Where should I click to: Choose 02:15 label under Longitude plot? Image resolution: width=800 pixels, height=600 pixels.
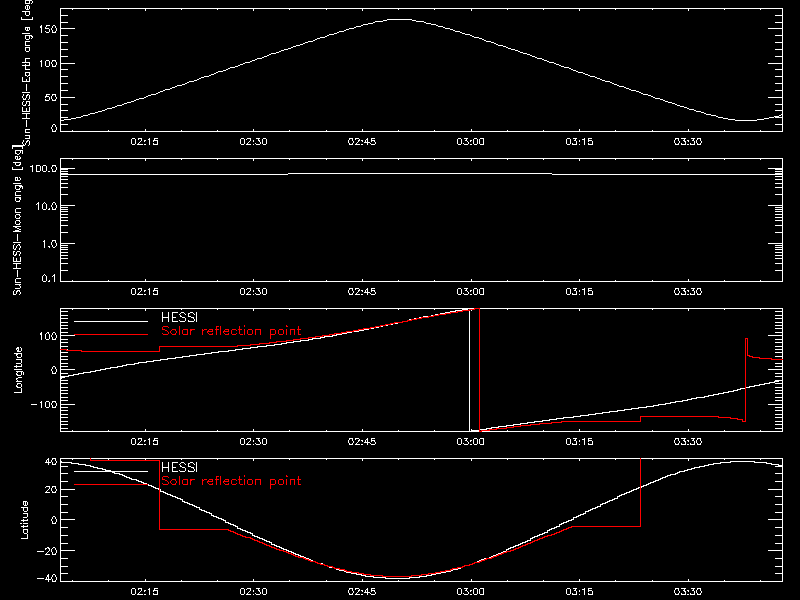point(144,441)
